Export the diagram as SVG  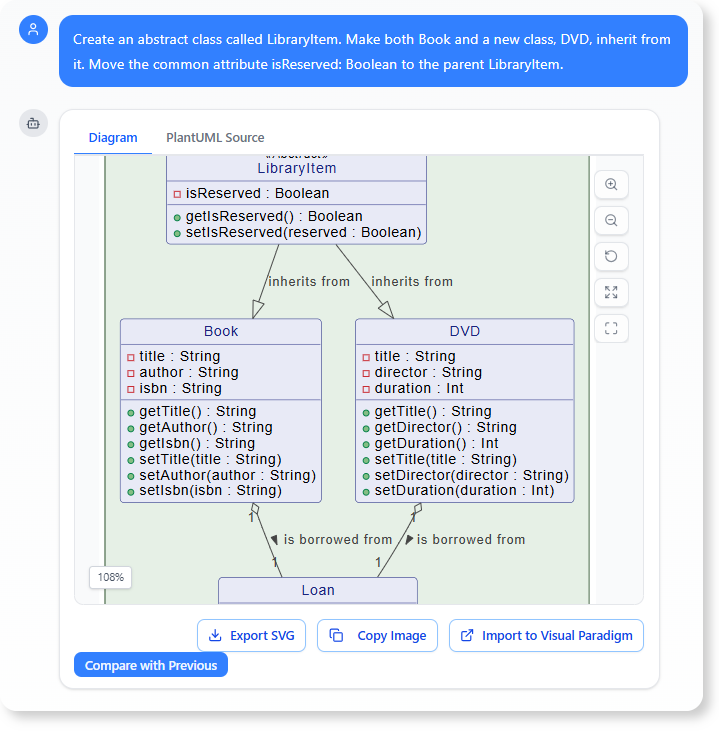pyautogui.click(x=251, y=635)
